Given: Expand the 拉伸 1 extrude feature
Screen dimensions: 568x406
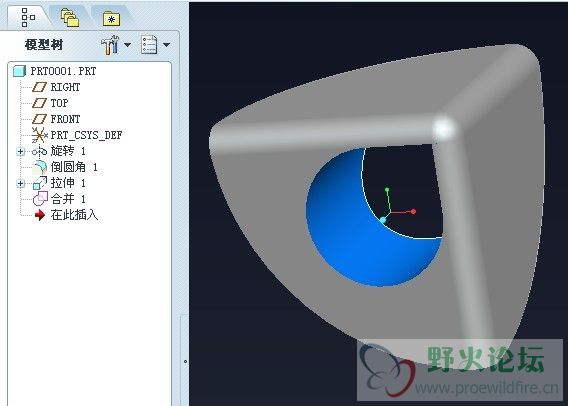Looking at the screenshot, I should [21, 183].
